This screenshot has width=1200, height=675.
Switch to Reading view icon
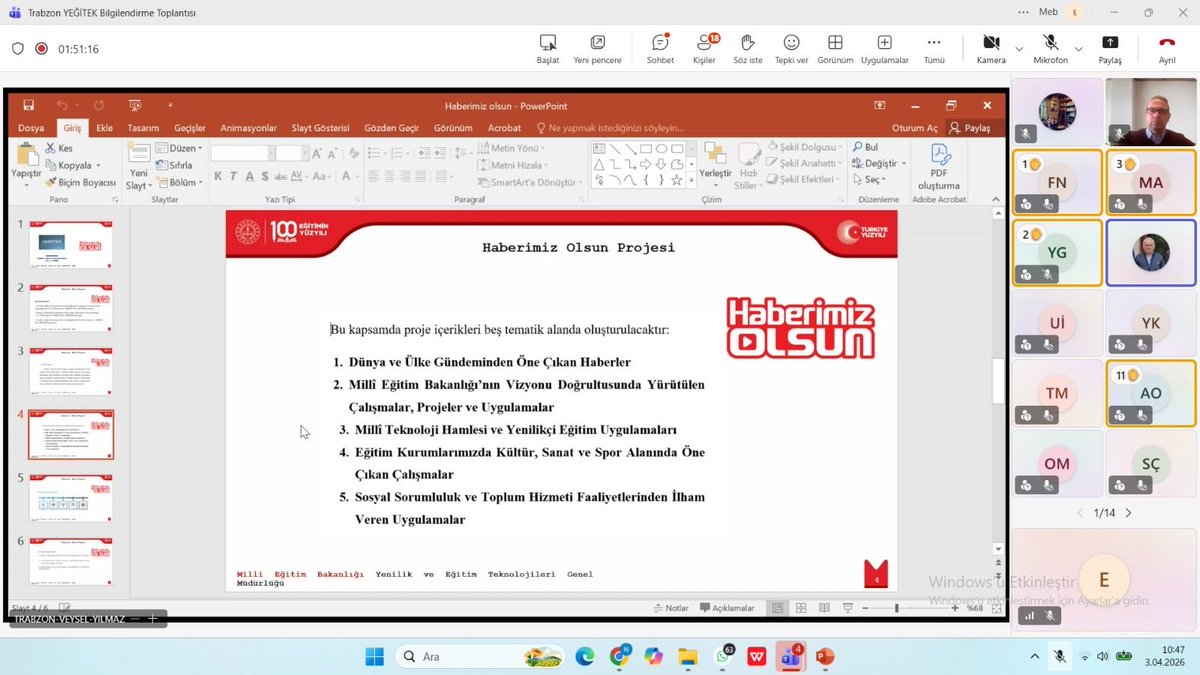click(824, 608)
